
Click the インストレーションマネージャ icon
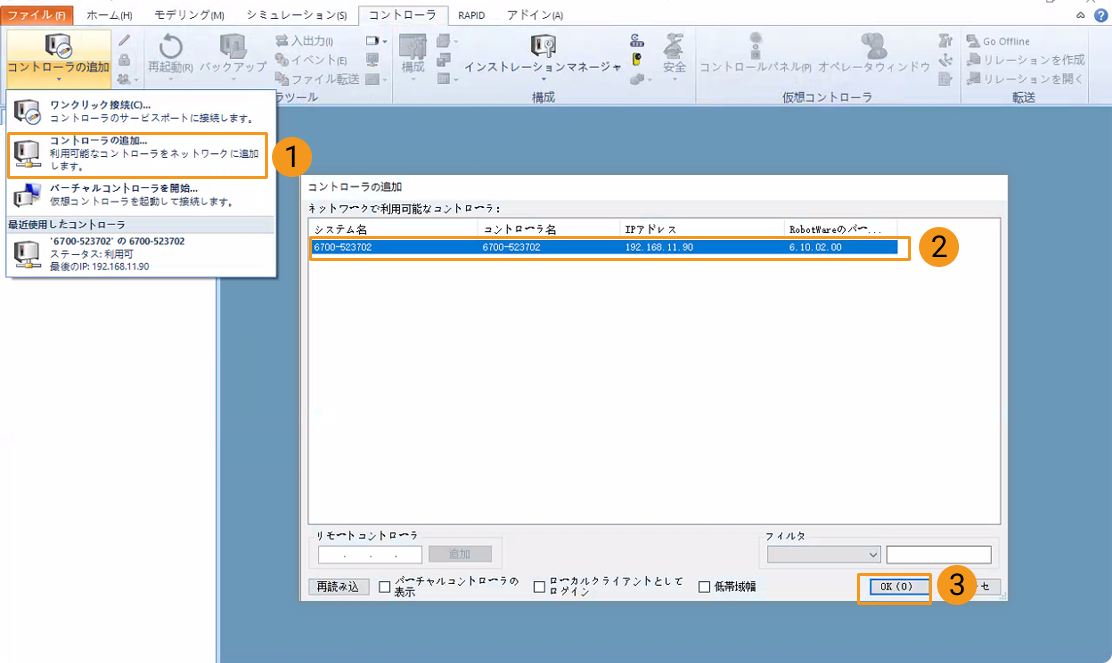click(543, 47)
